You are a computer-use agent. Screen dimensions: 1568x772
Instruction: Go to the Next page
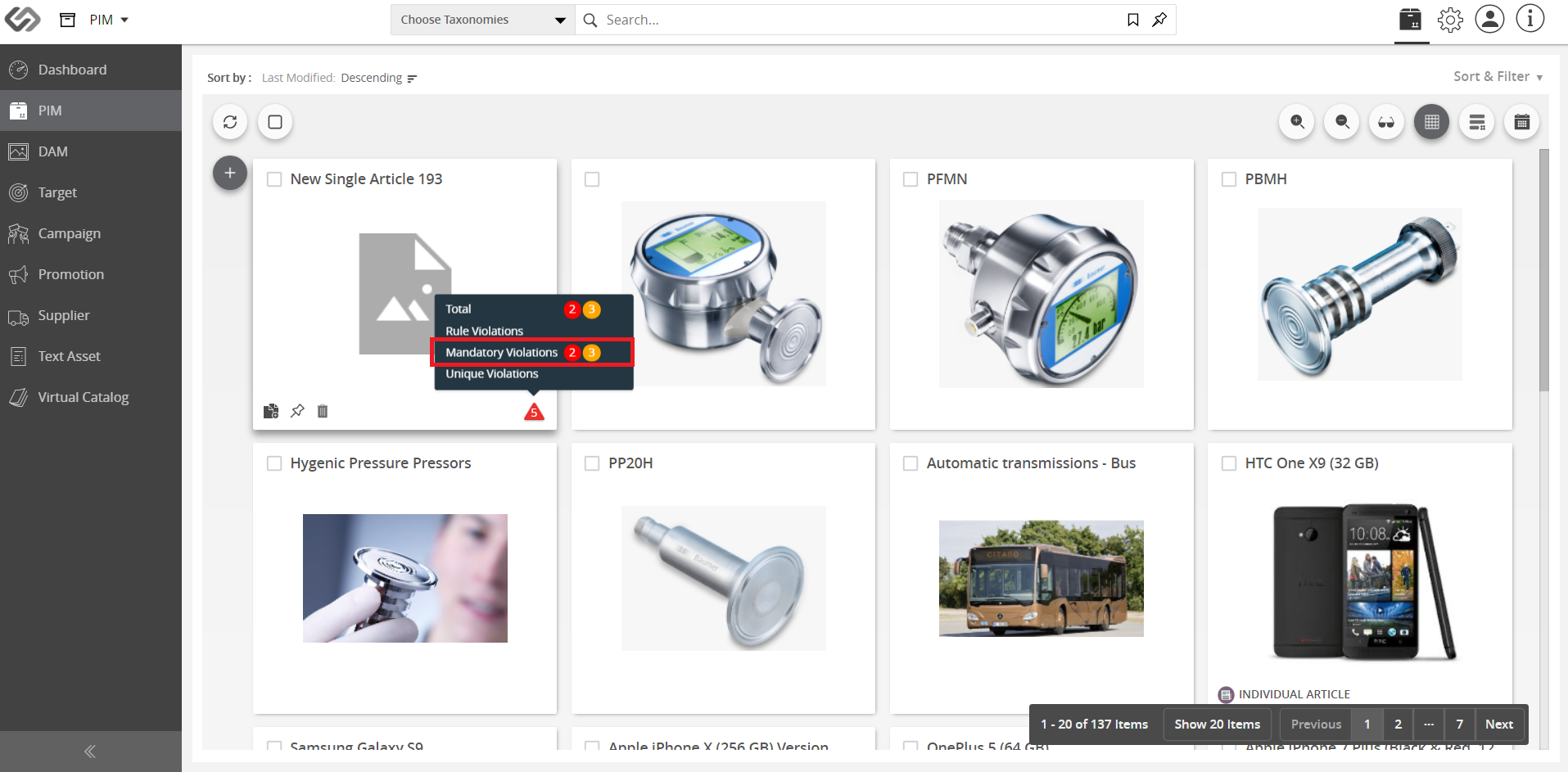tap(1498, 725)
